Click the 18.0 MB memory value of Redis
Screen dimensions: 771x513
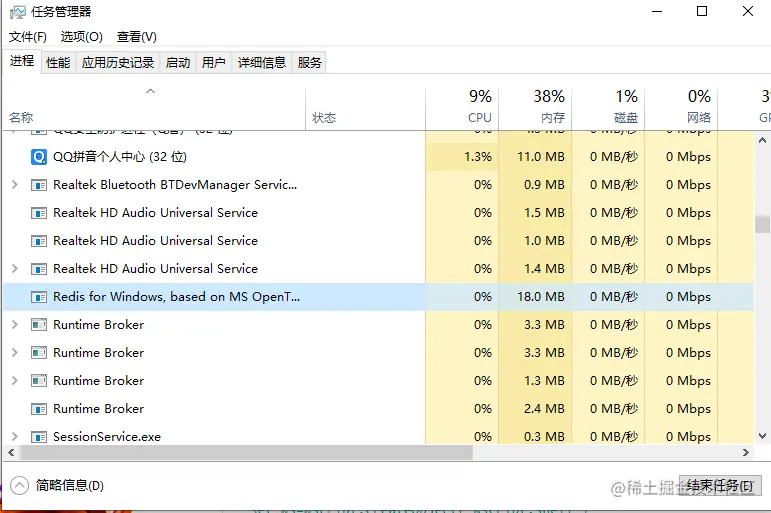click(x=541, y=297)
